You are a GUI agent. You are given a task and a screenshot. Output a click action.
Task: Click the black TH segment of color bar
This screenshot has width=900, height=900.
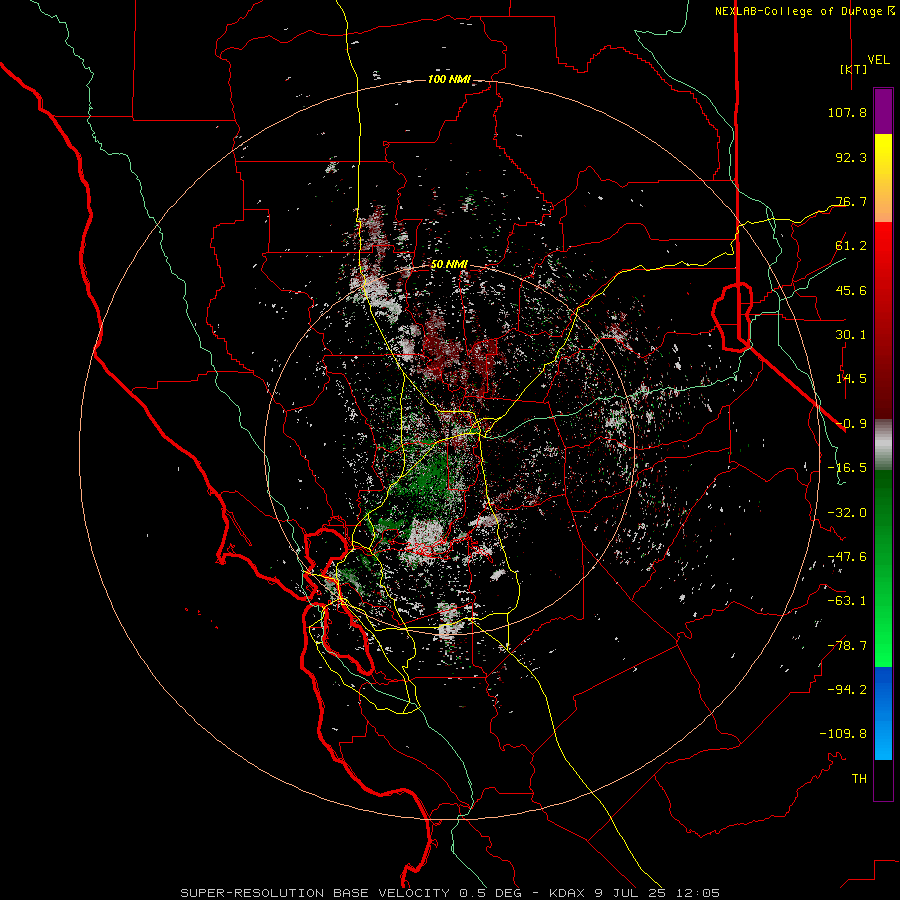click(x=883, y=780)
